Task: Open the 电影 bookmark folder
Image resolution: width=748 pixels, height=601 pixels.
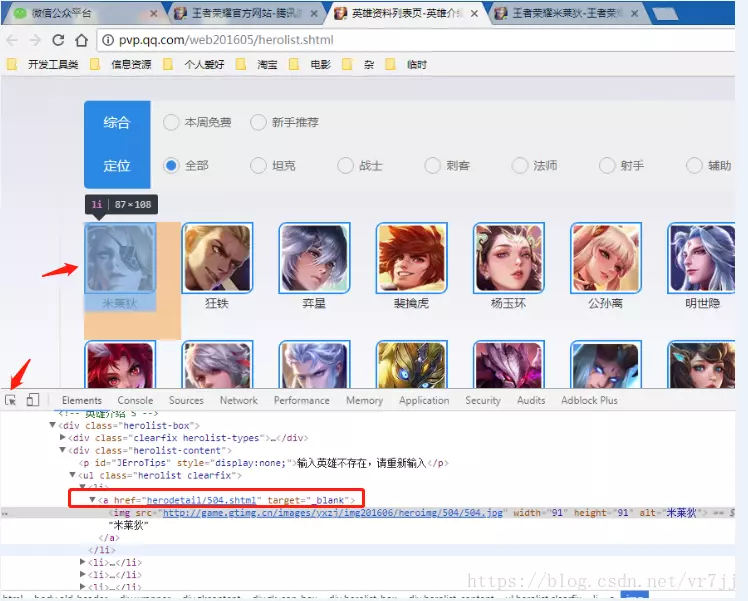Action: 310,64
